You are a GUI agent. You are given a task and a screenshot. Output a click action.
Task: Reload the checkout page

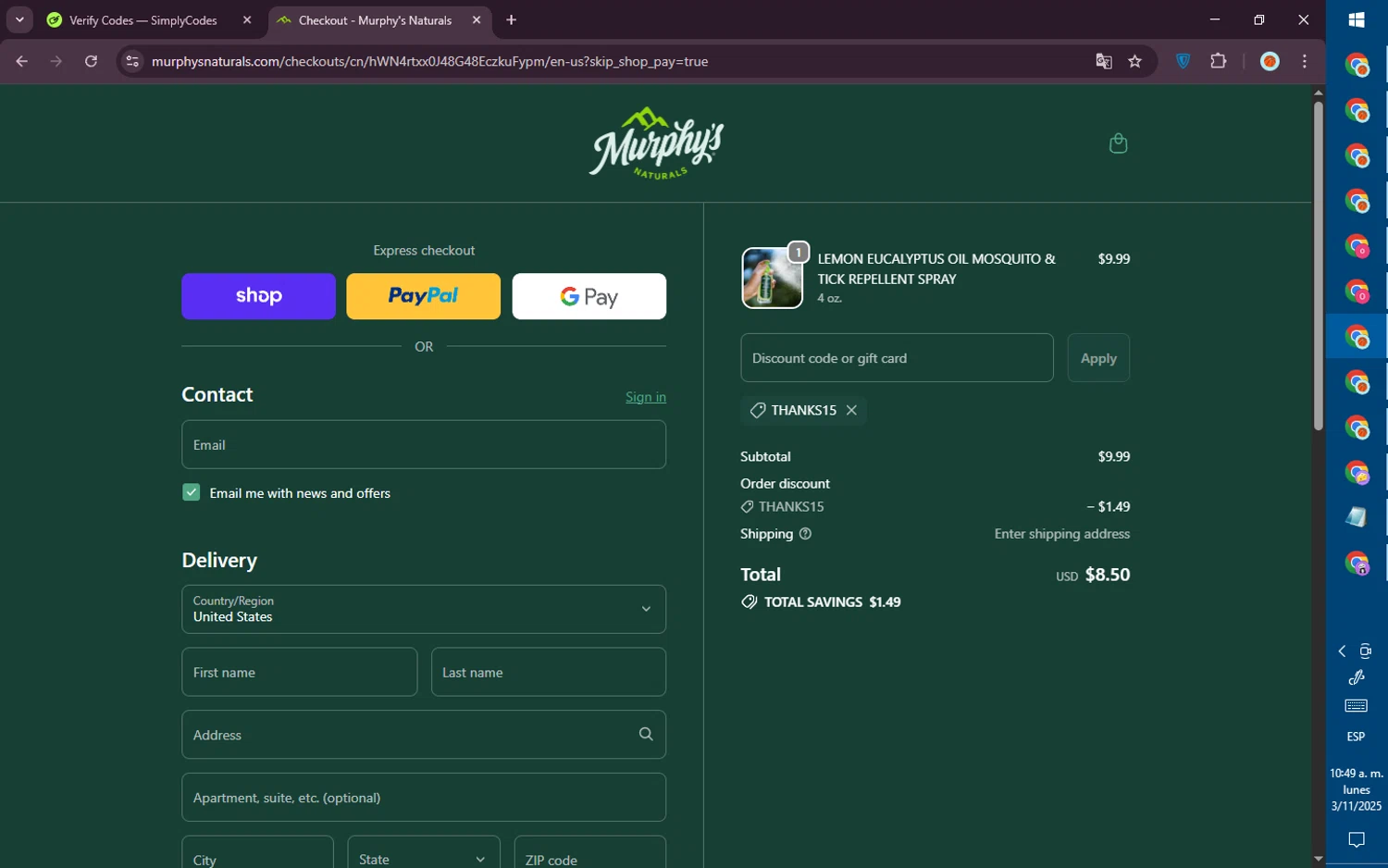point(91,61)
